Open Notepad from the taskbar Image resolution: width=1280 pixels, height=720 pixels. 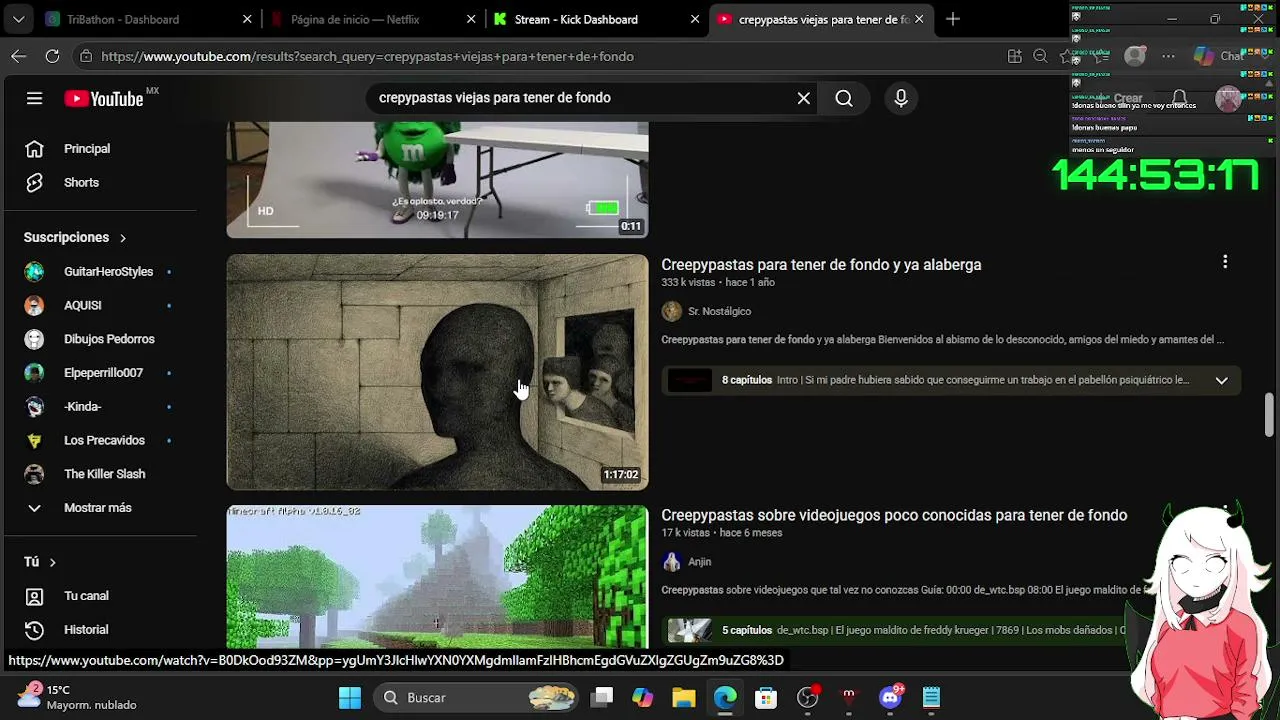pyautogui.click(x=931, y=698)
